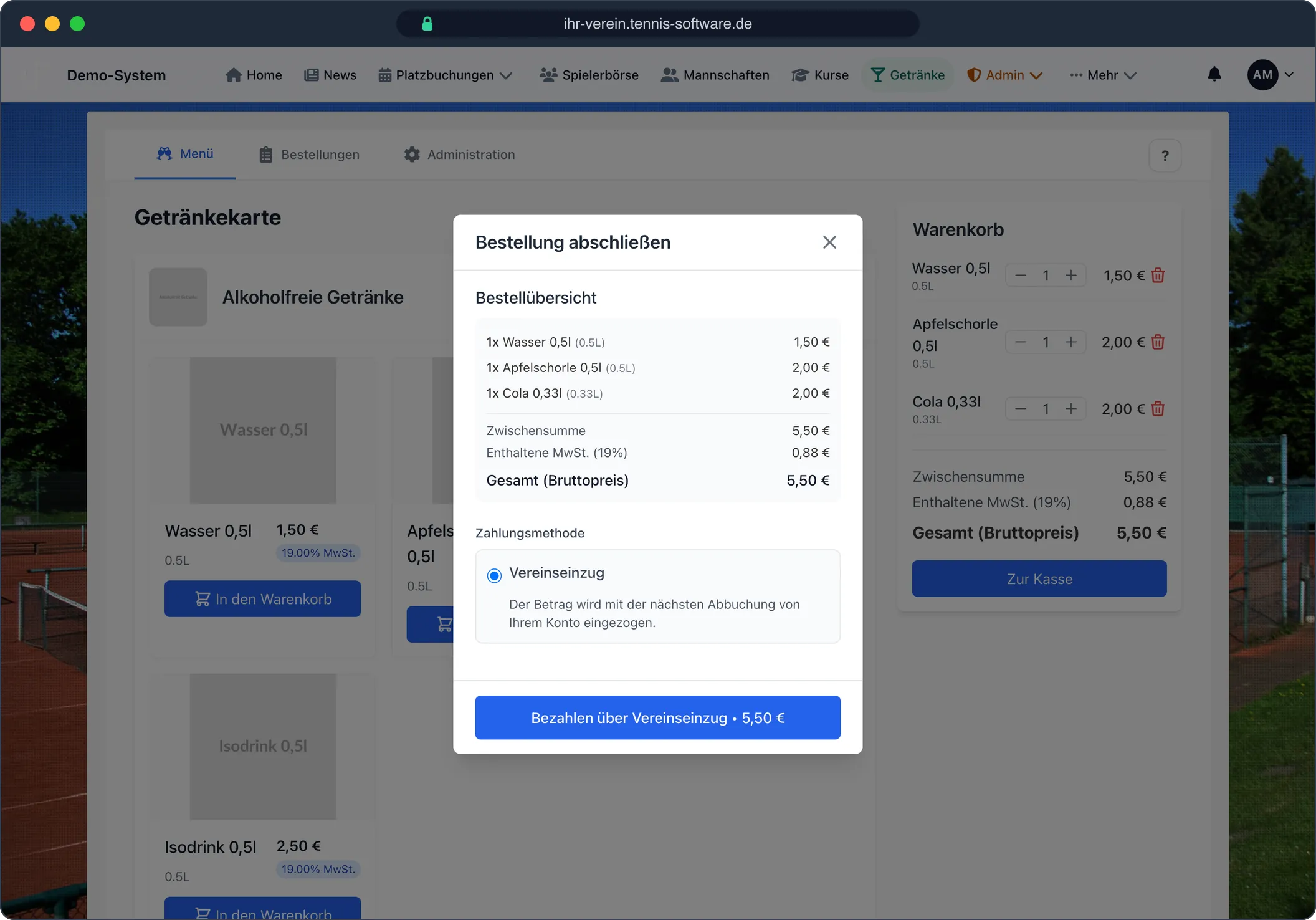Screen dimensions: 1316x920
Task: Open the help question mark button
Action: (x=1165, y=155)
